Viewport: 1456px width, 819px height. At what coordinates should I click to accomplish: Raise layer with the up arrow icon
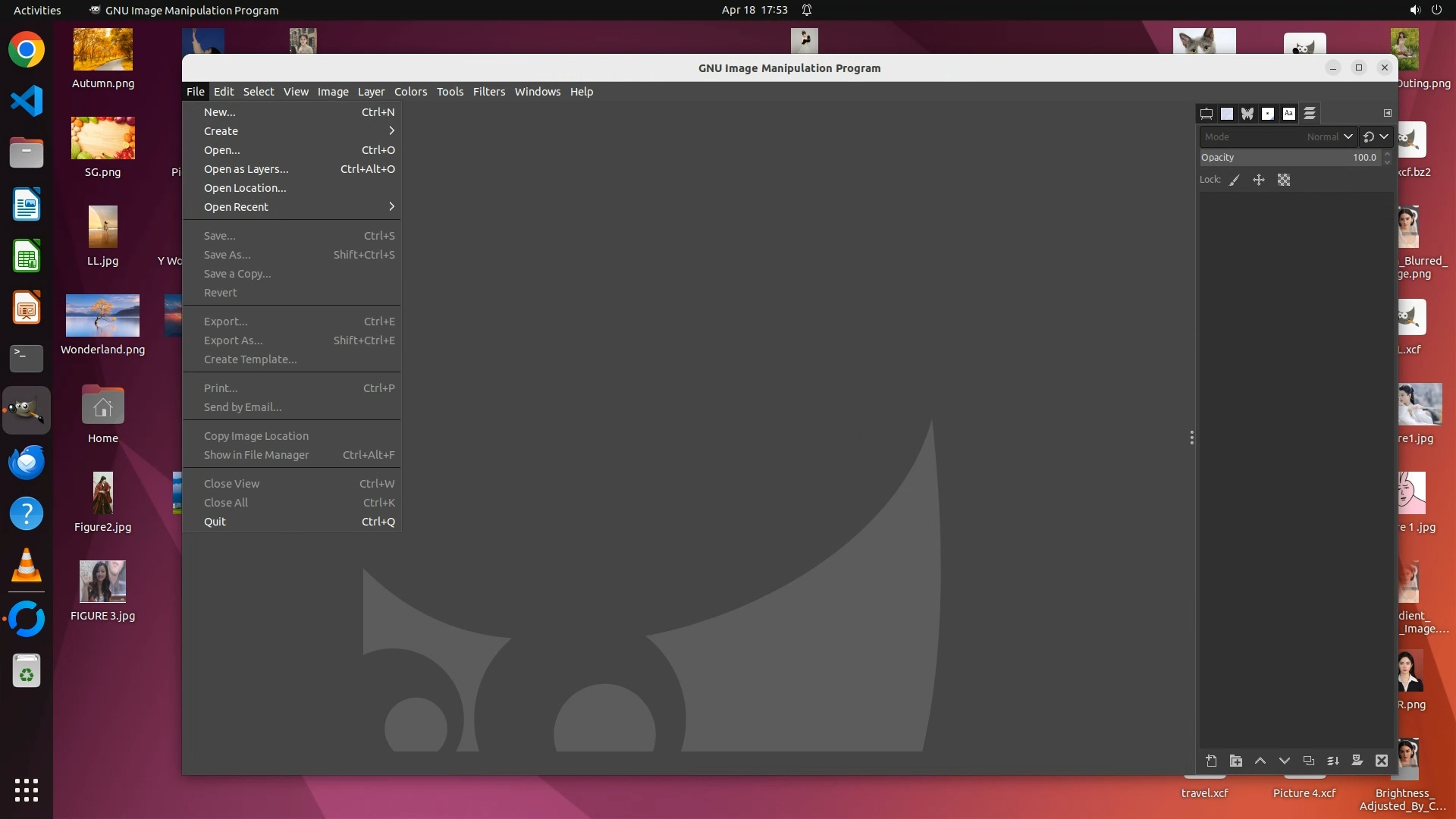click(x=1260, y=761)
